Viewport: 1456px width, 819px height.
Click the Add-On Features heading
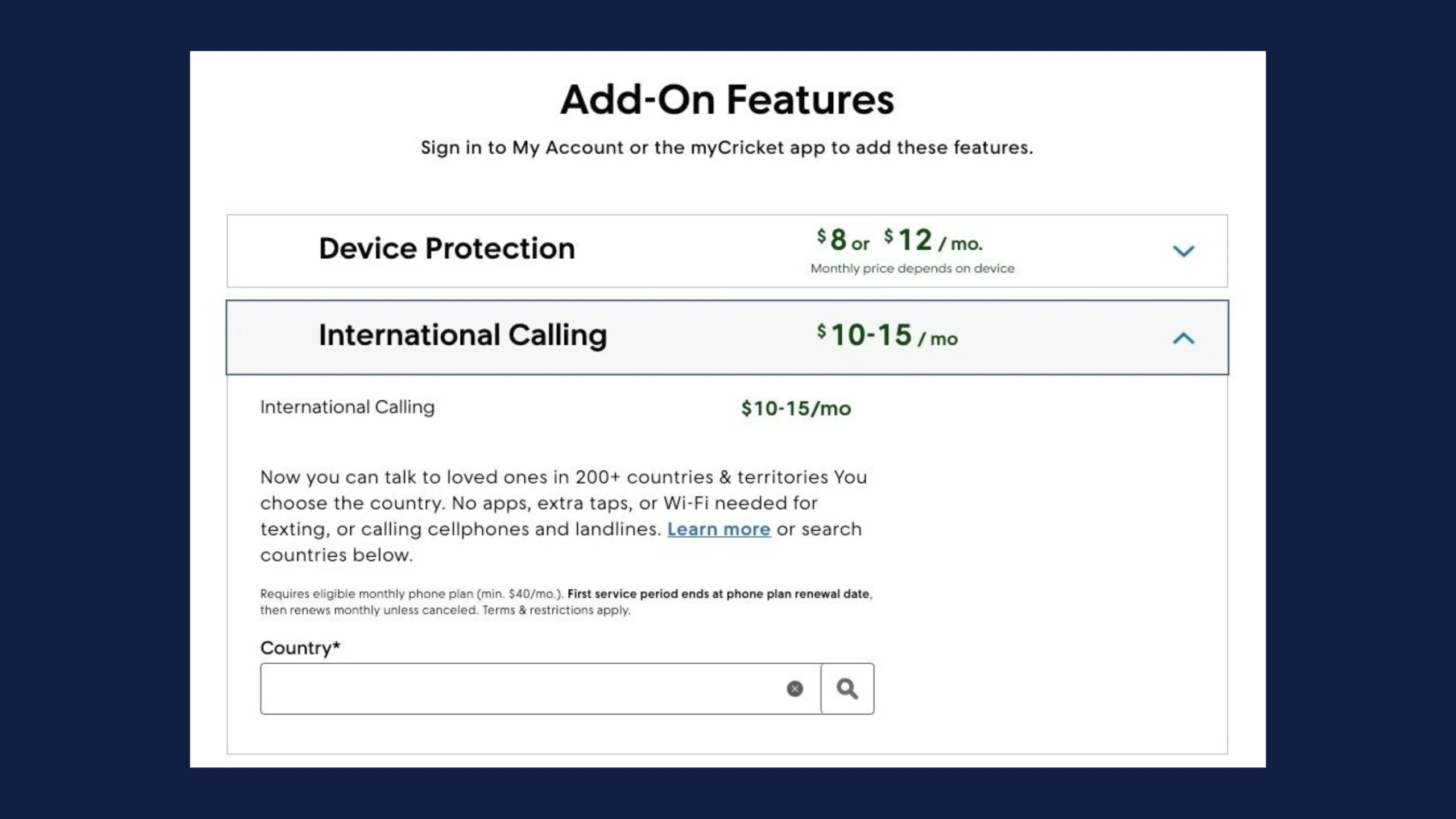click(727, 100)
